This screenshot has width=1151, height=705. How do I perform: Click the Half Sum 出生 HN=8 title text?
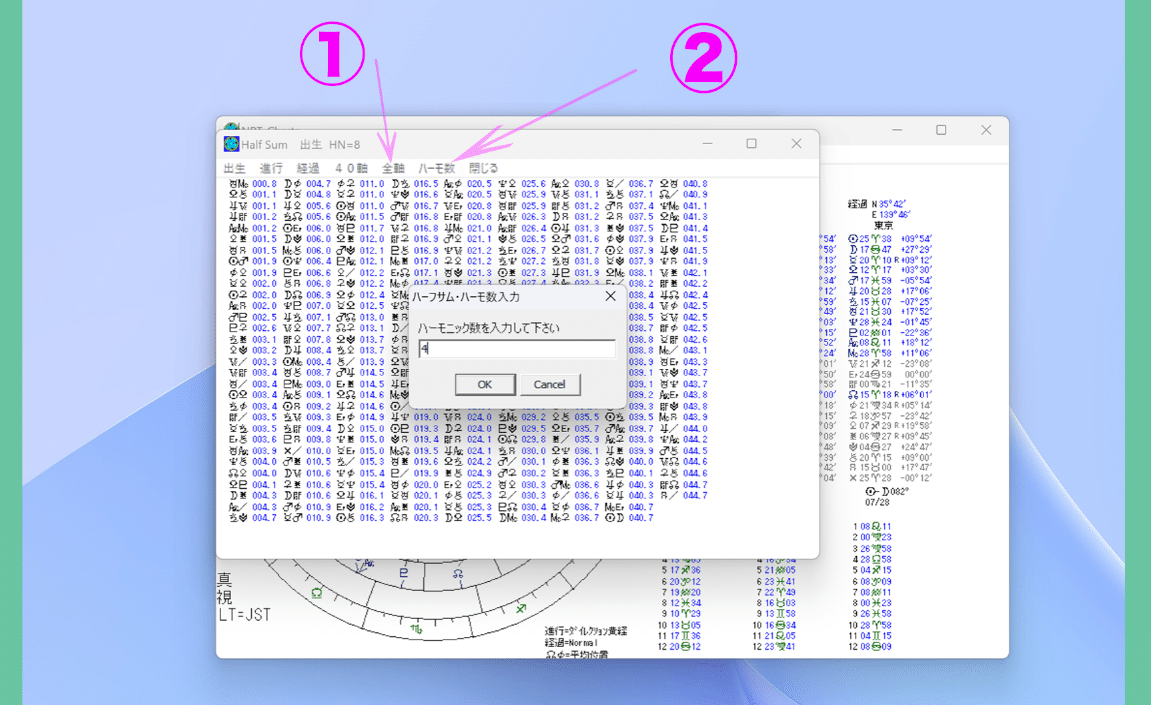click(301, 145)
